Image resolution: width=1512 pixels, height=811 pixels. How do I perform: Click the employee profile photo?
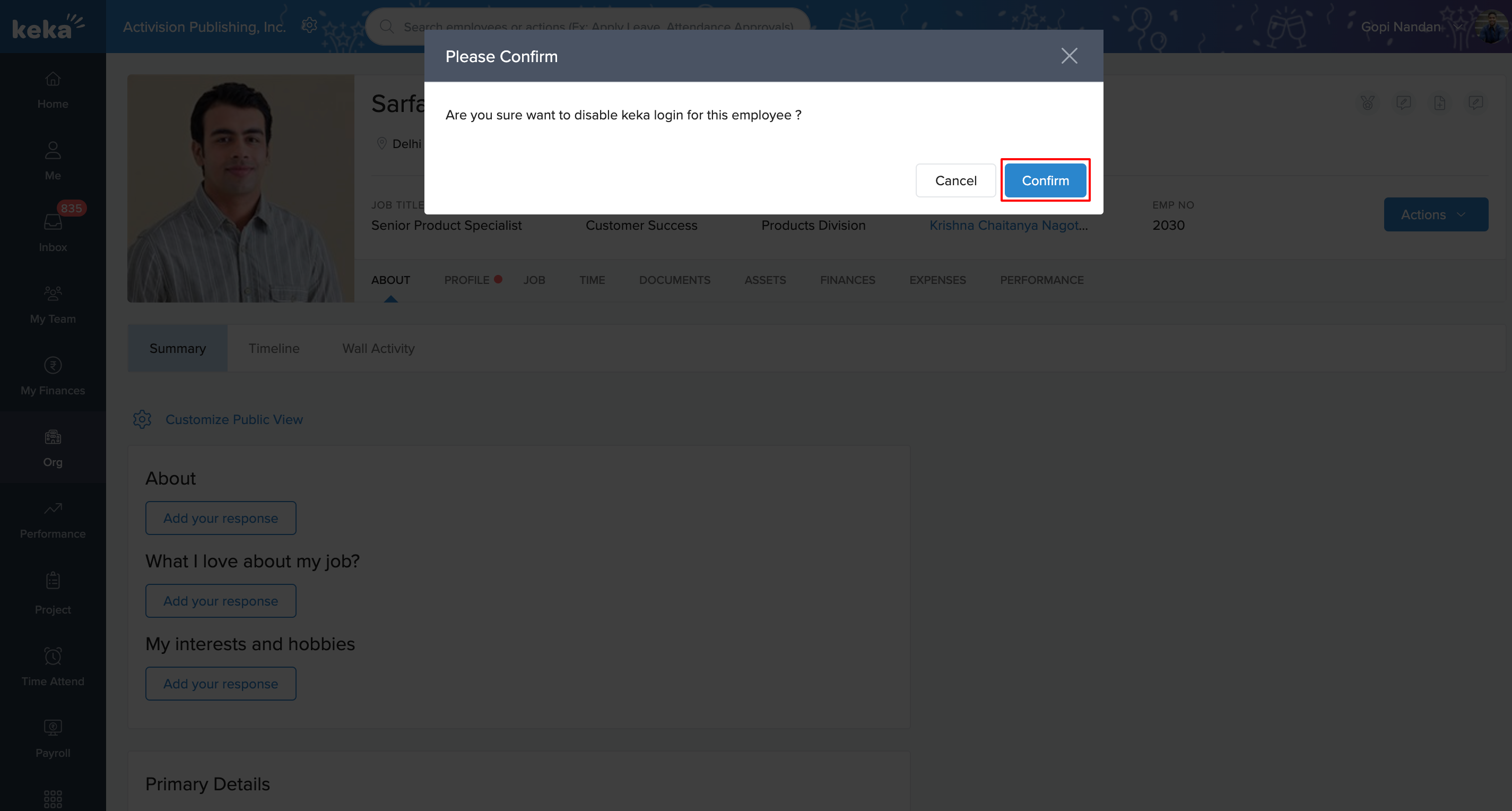[x=241, y=188]
